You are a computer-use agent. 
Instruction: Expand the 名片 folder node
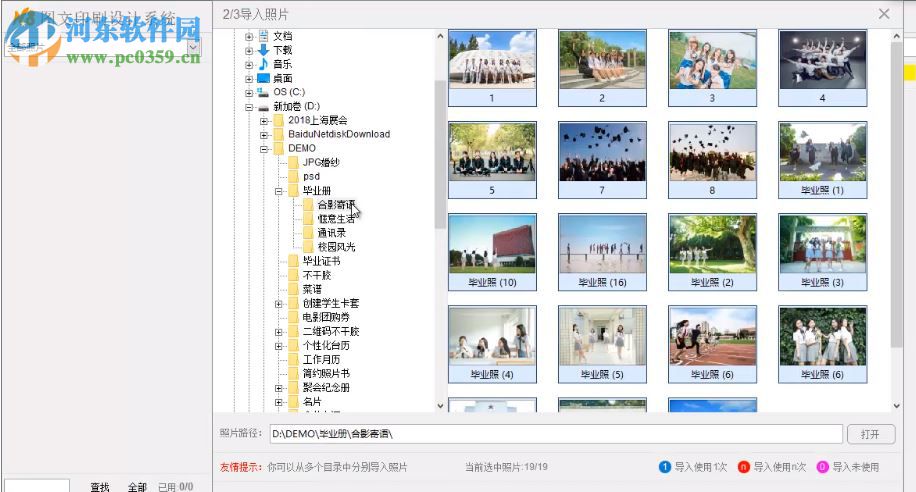tap(279, 402)
